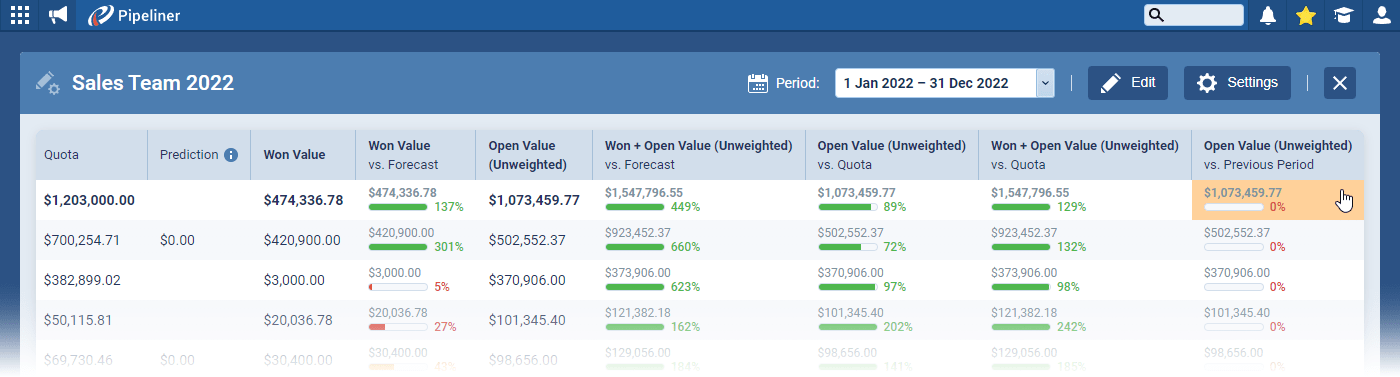The height and width of the screenshot is (377, 1400).
Task: Open the app grid menu icon
Action: (x=19, y=15)
